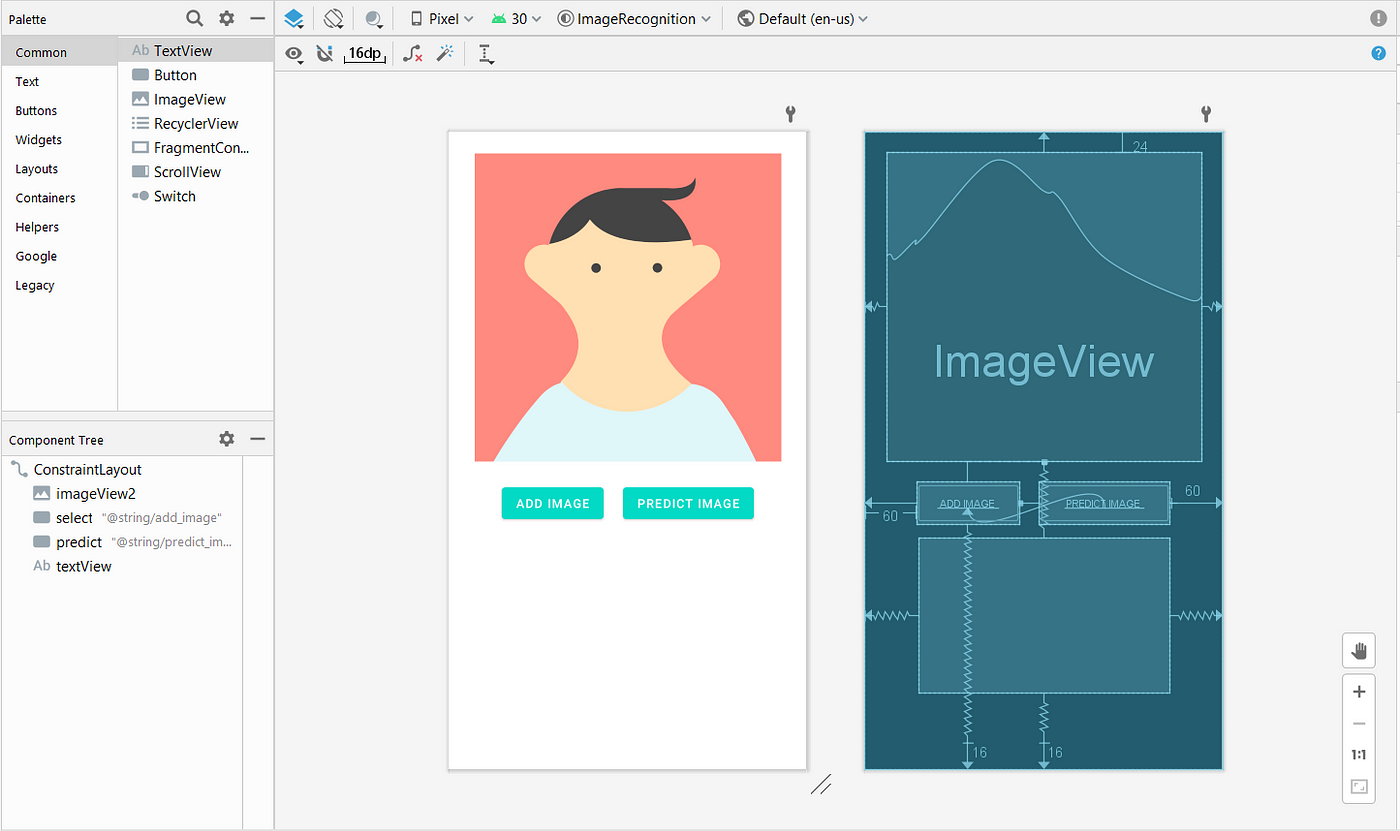
Task: Zoom in with plus button
Action: coord(1359,692)
